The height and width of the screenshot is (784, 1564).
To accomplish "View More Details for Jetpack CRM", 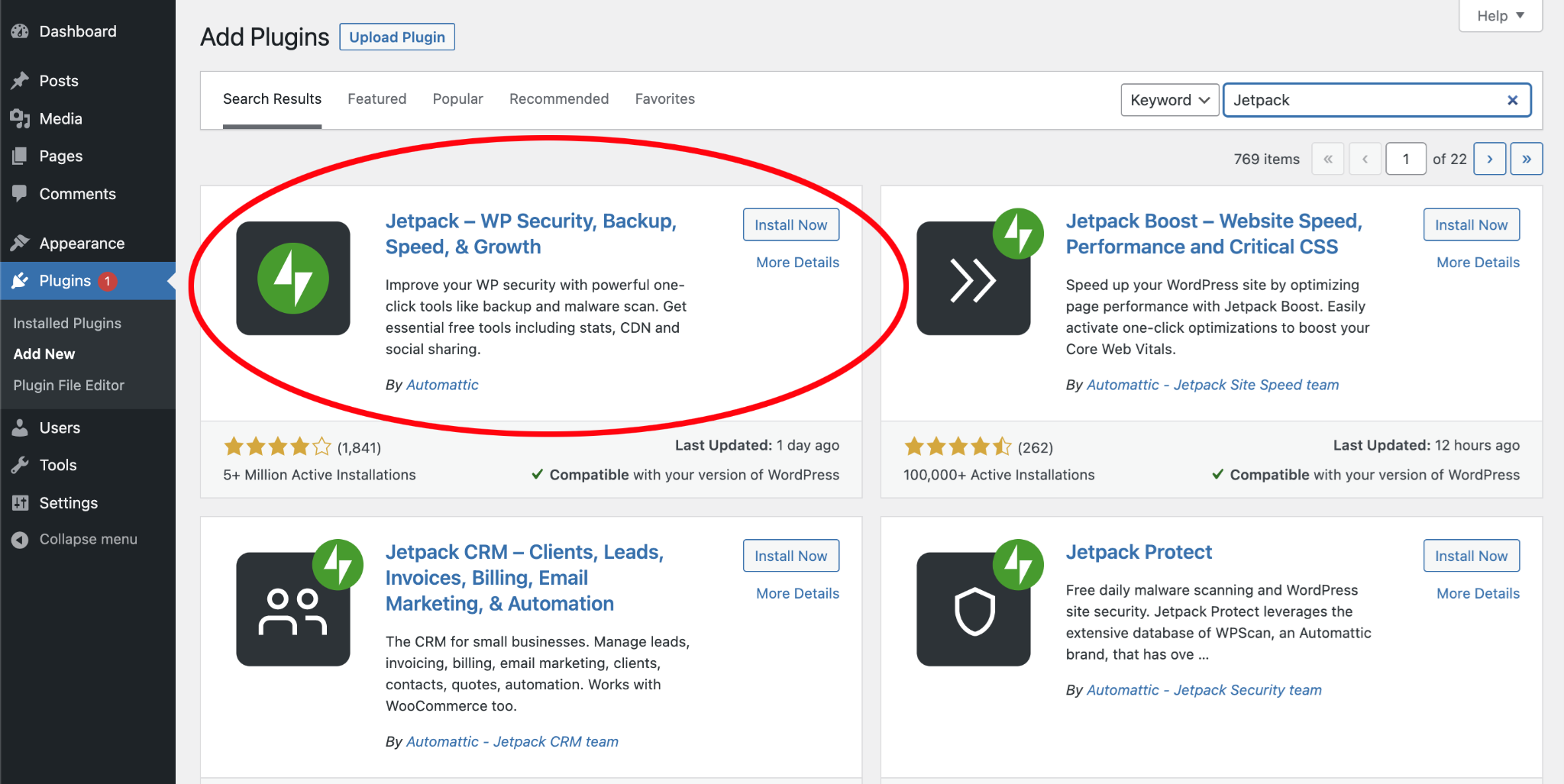I will pos(797,593).
